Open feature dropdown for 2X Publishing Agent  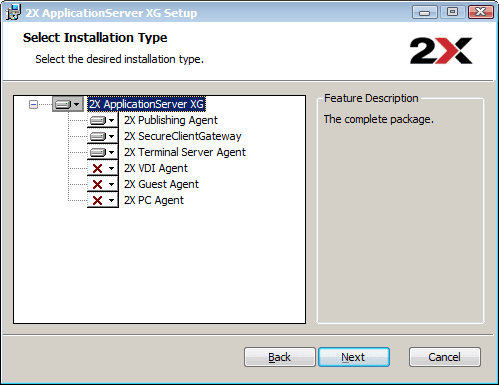pos(103,120)
